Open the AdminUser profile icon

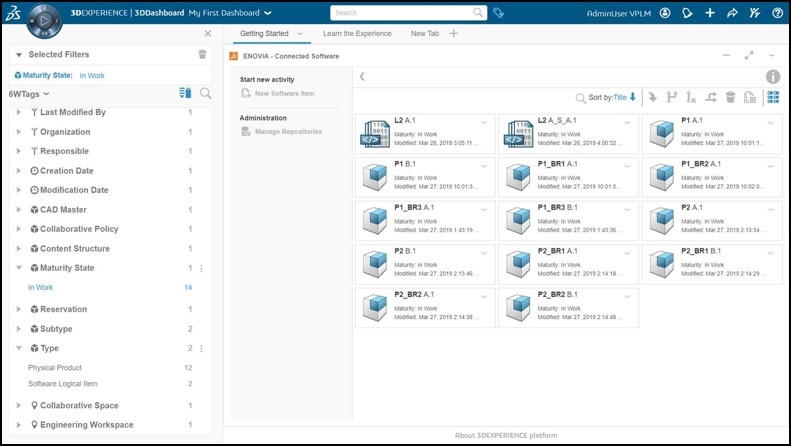point(665,13)
